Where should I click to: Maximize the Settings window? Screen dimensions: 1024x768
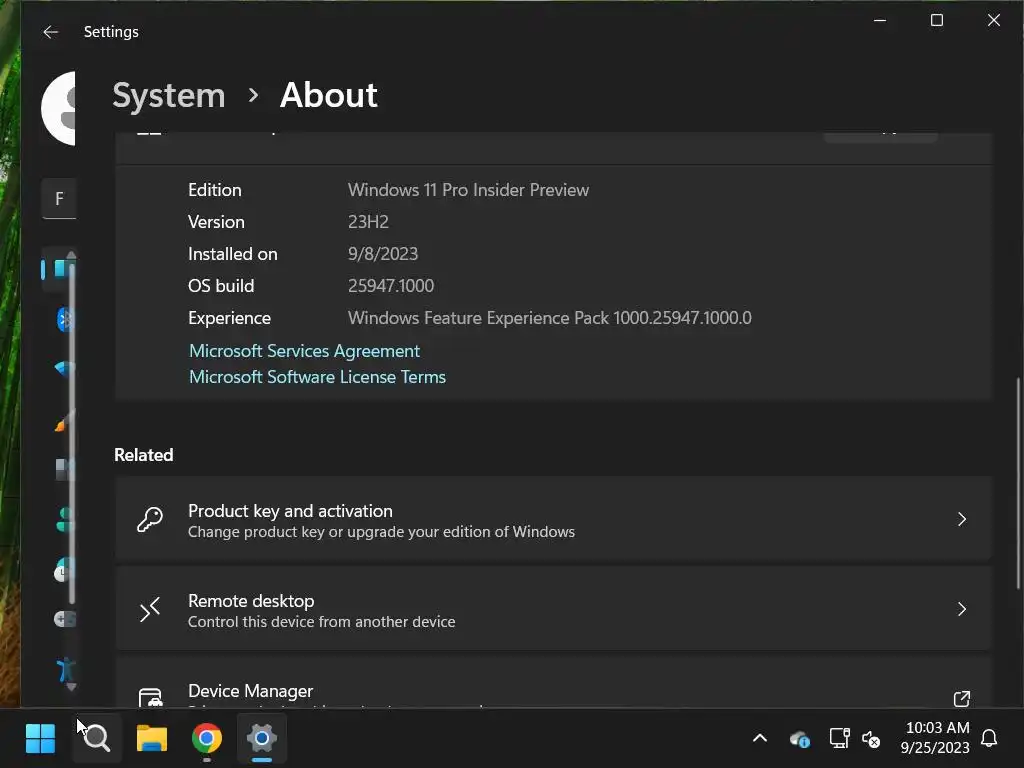click(937, 20)
